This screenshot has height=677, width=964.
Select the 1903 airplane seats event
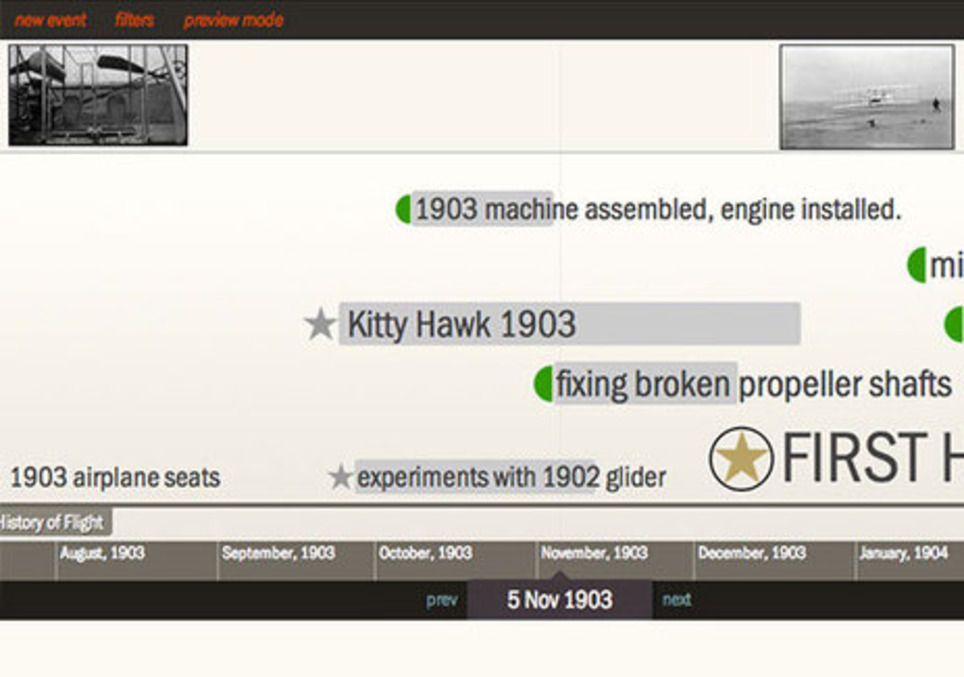pyautogui.click(x=115, y=478)
